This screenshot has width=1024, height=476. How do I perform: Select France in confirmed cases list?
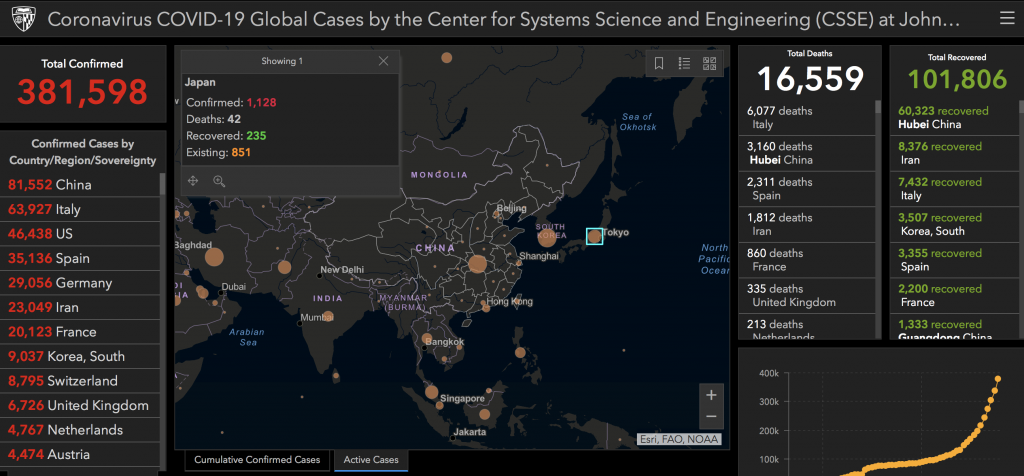tap(80, 332)
